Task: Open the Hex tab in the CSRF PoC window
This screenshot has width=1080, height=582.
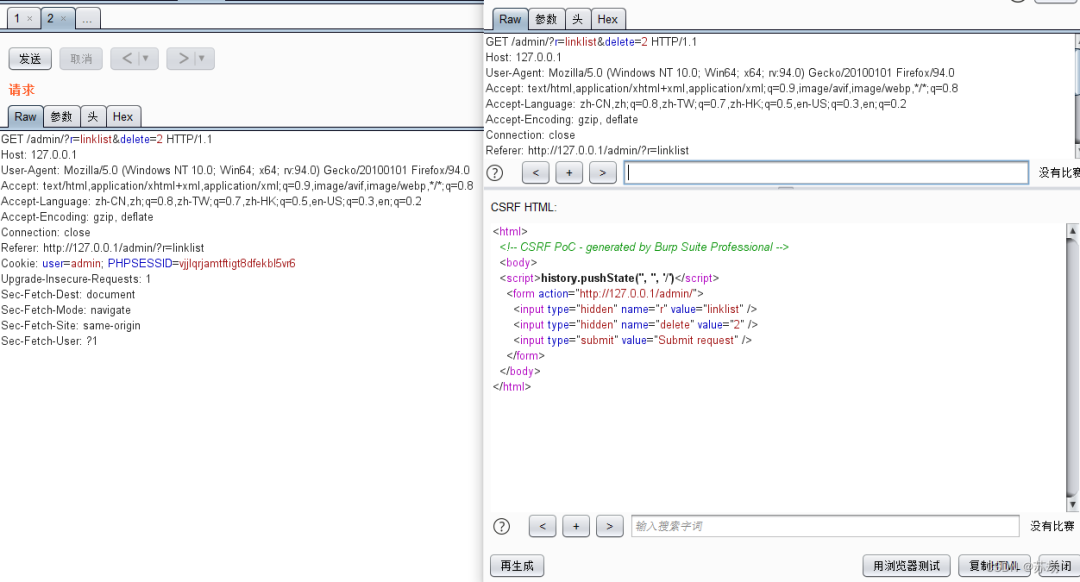Action: pyautogui.click(x=608, y=19)
